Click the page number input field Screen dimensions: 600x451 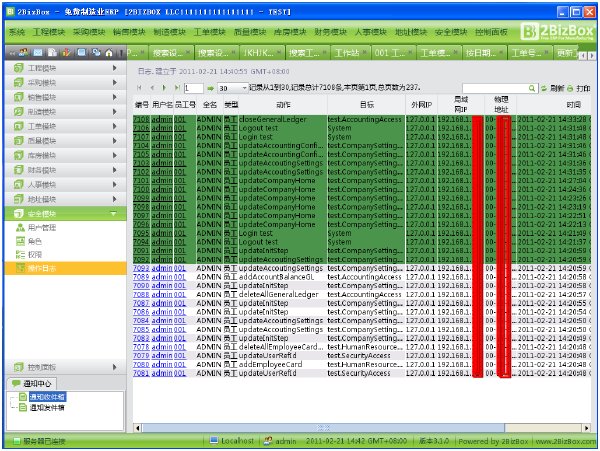193,88
